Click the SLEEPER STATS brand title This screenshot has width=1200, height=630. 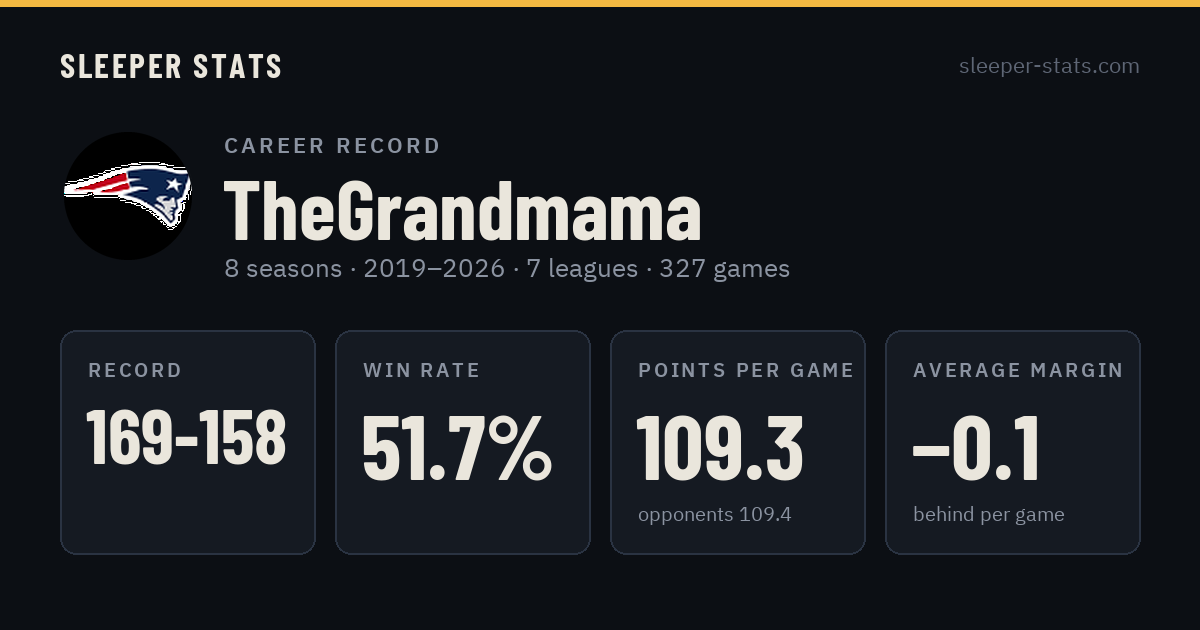pyautogui.click(x=171, y=67)
